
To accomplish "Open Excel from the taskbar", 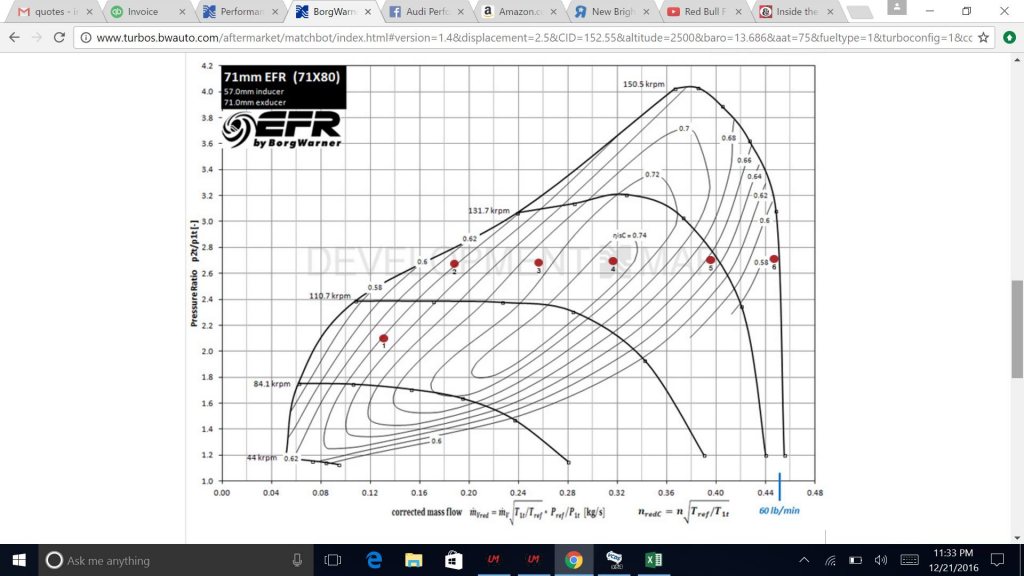I will [x=653, y=560].
